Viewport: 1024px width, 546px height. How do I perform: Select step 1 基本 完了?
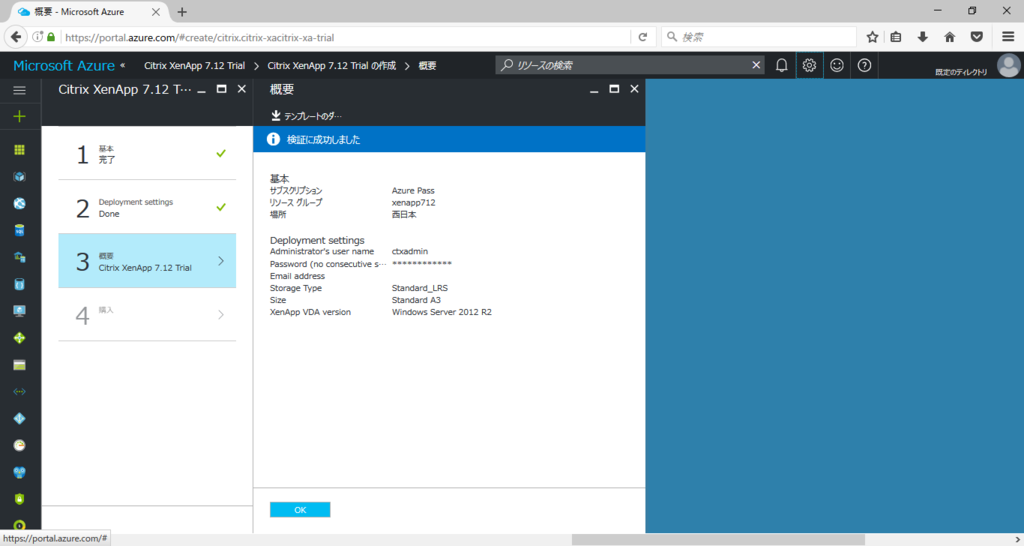tap(147, 153)
